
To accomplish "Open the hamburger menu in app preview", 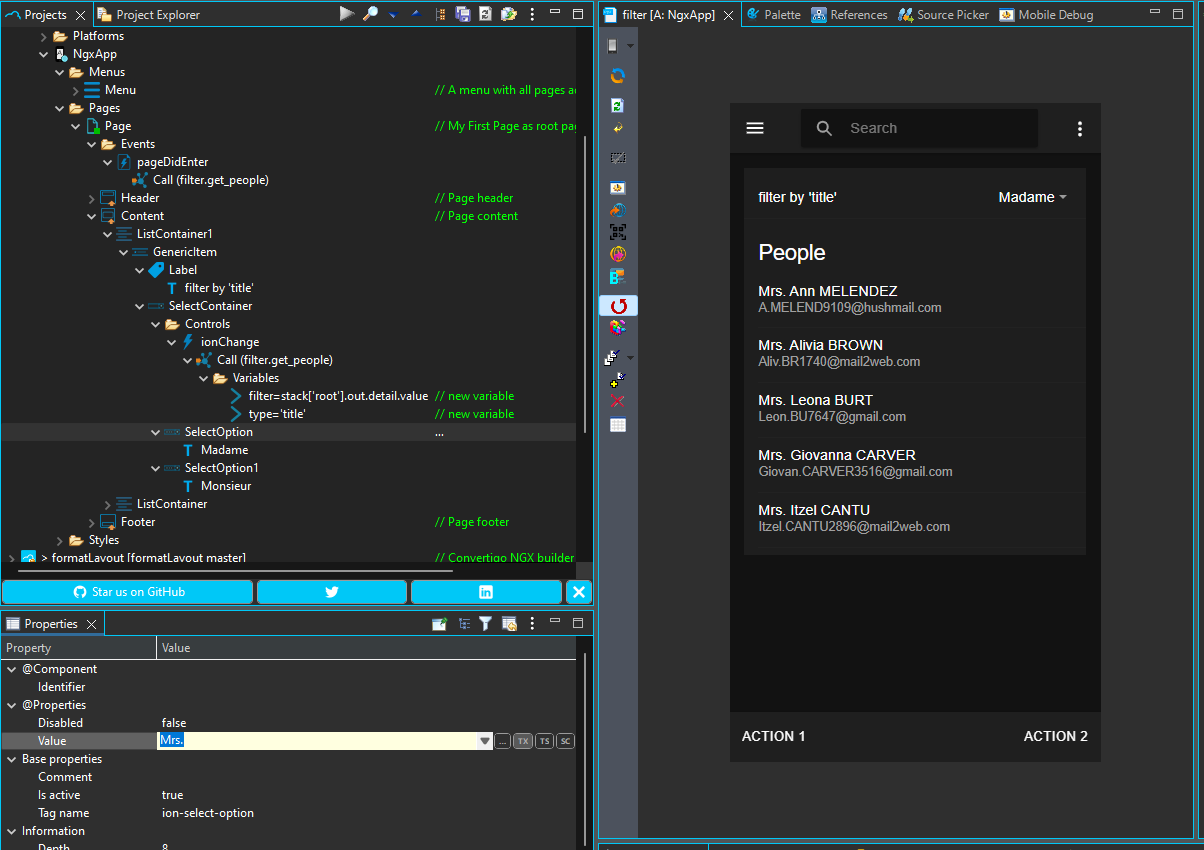I will point(755,128).
